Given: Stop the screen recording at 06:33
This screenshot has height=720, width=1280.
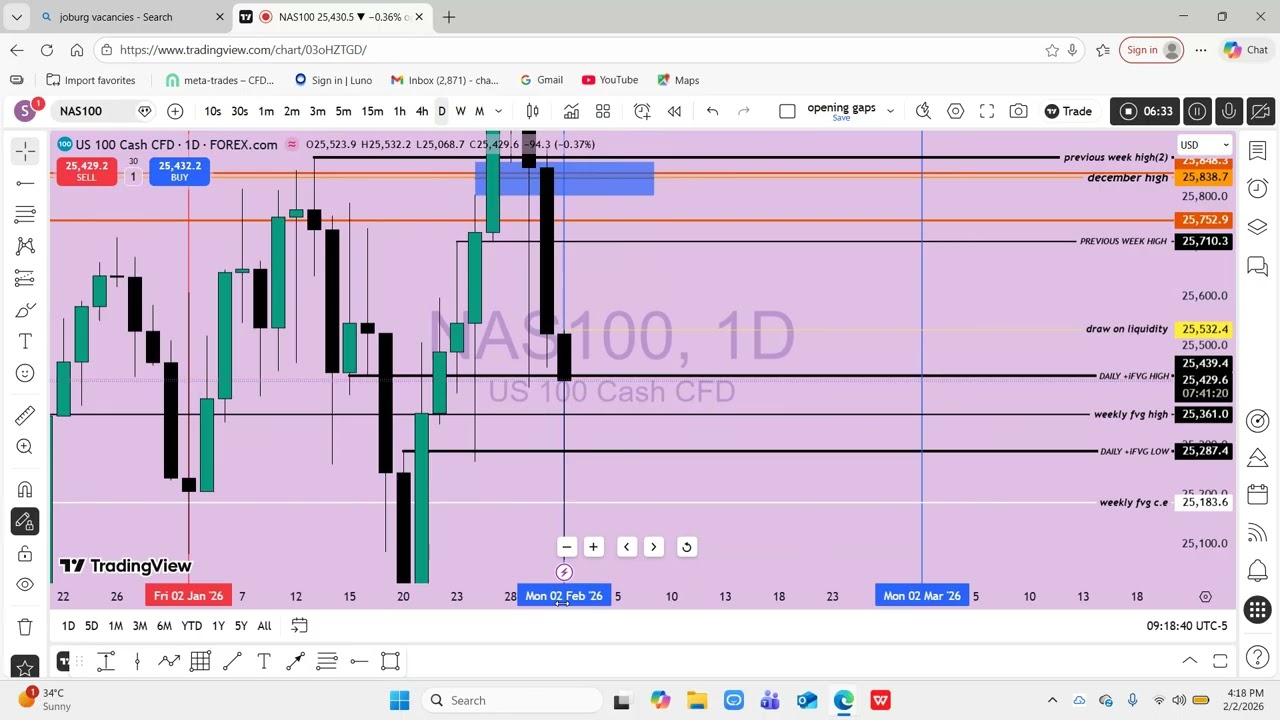Looking at the screenshot, I should tap(1146, 111).
